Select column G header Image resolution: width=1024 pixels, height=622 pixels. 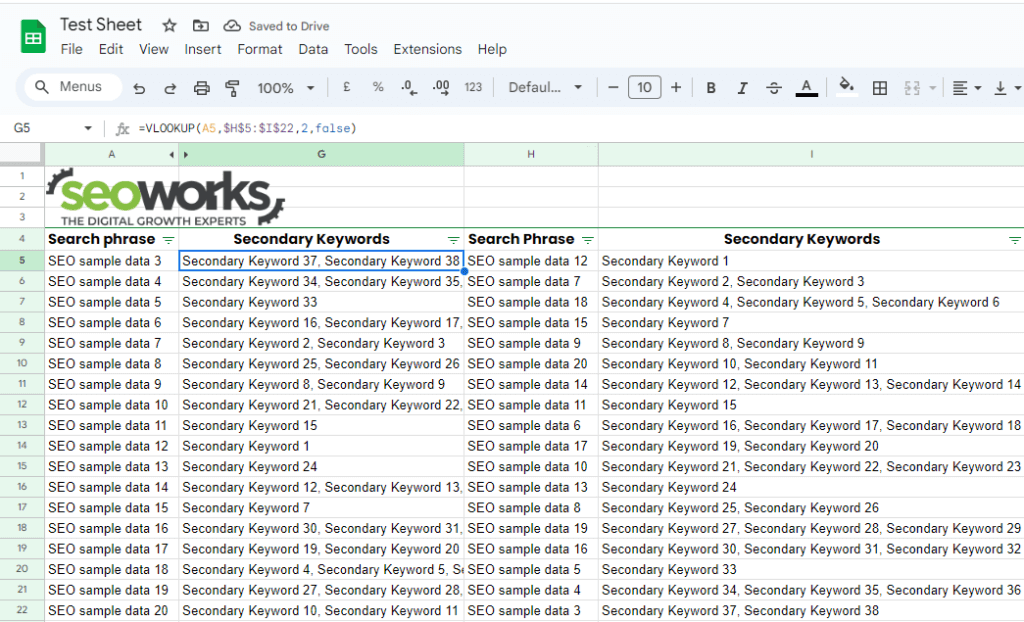point(321,154)
